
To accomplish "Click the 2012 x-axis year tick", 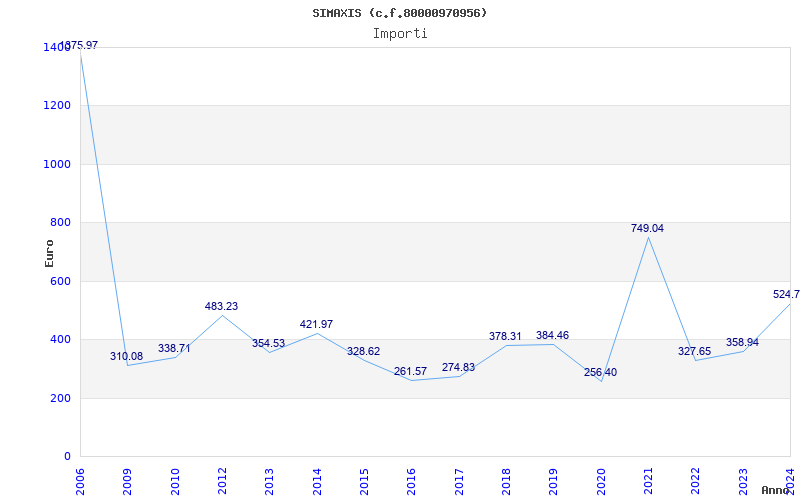I will pyautogui.click(x=222, y=482).
